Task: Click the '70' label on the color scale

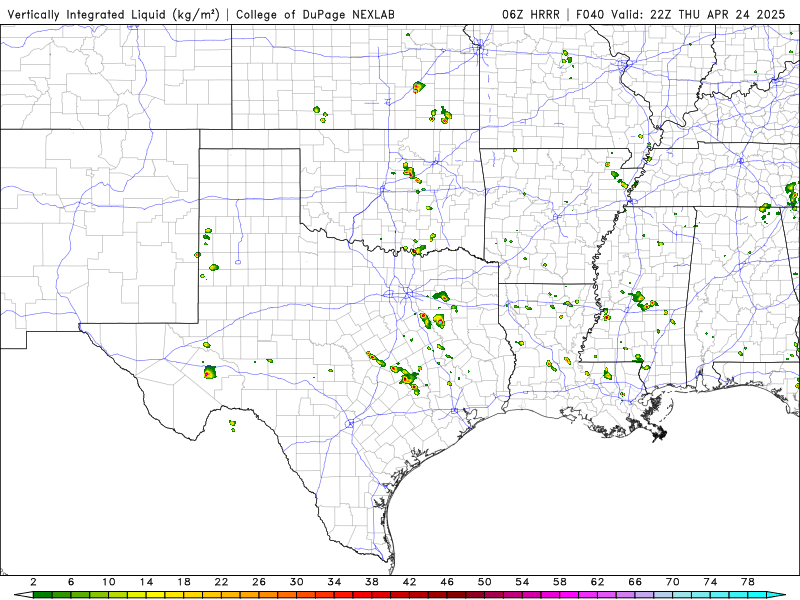Action: [672, 582]
